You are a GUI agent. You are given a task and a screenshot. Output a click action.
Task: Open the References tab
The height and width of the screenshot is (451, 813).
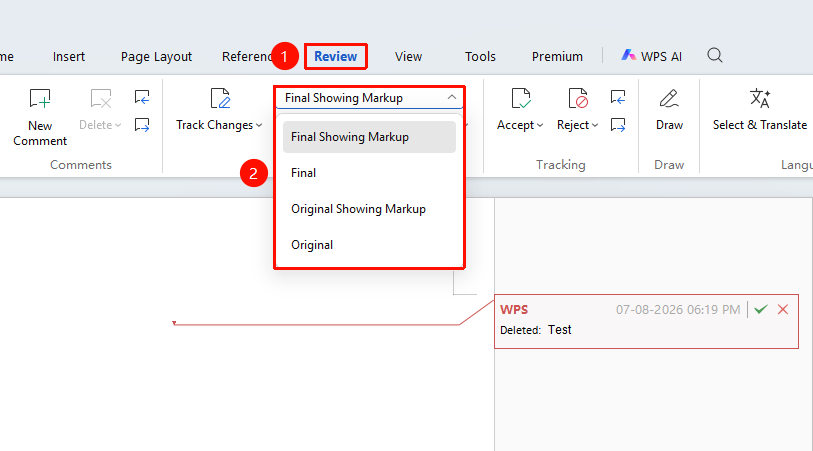point(247,57)
